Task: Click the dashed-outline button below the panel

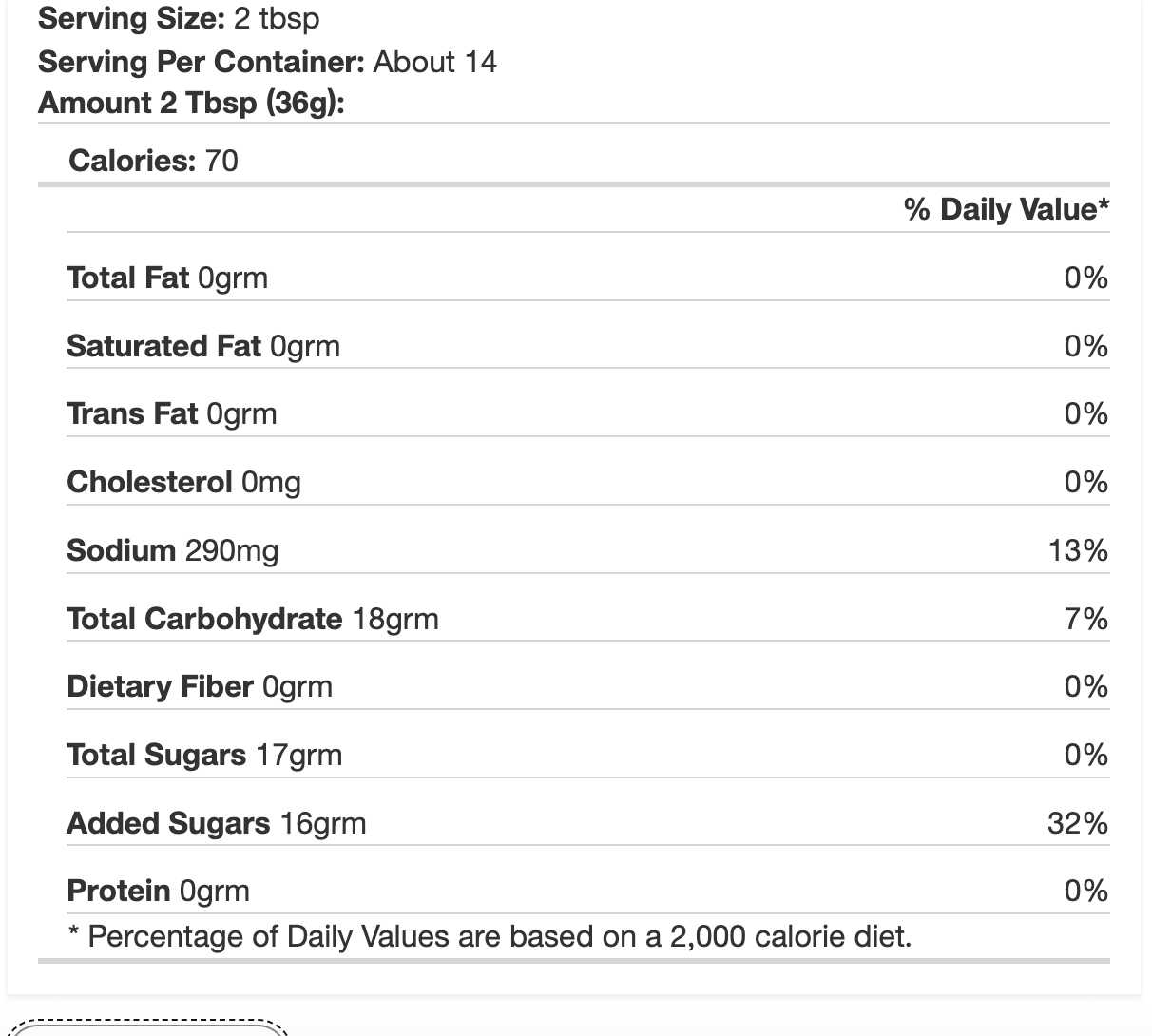Action: pos(147,1028)
